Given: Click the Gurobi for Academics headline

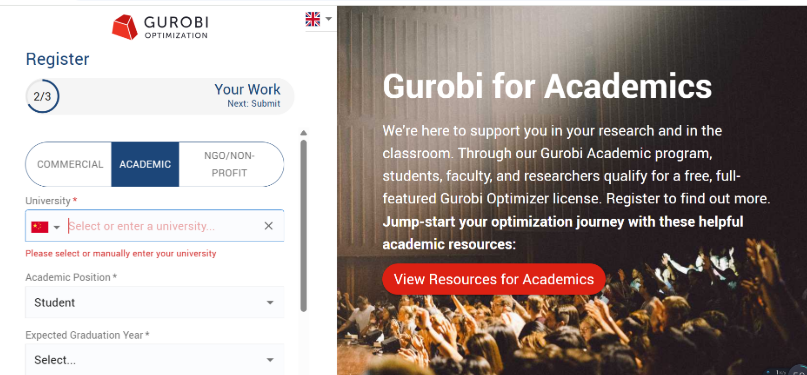Looking at the screenshot, I should click(548, 86).
